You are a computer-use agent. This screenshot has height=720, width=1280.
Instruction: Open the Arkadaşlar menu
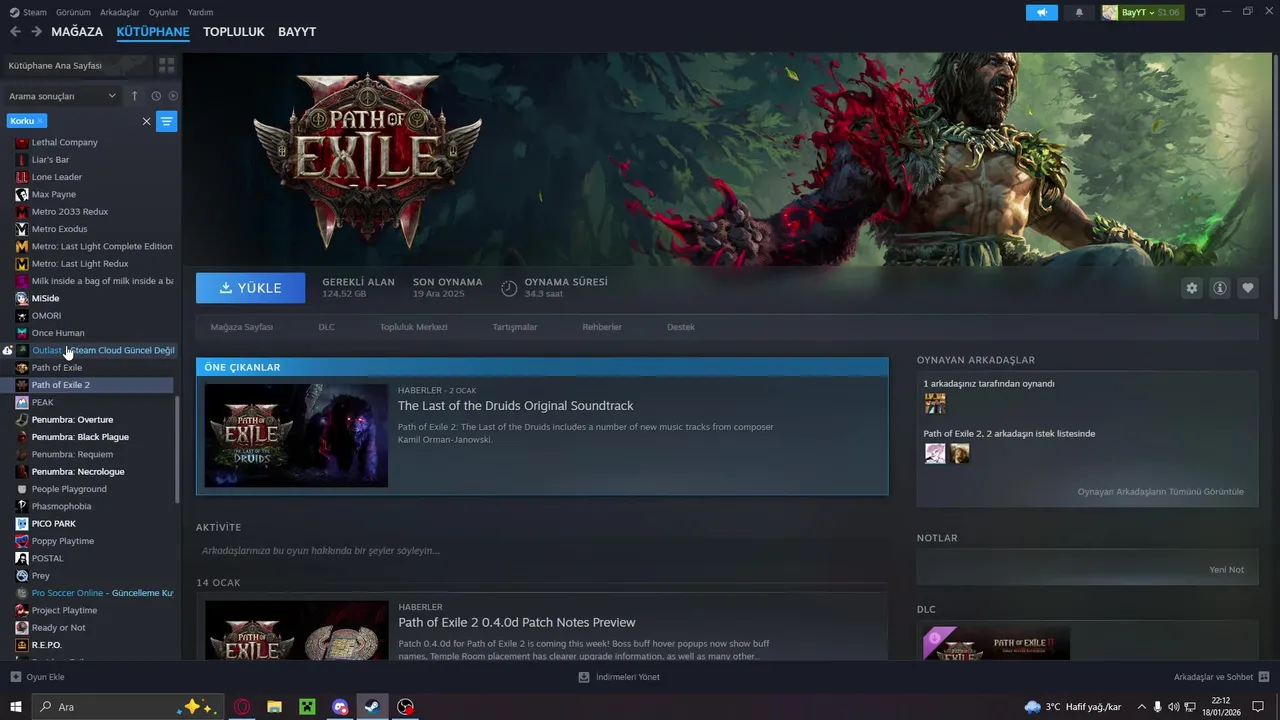120,12
